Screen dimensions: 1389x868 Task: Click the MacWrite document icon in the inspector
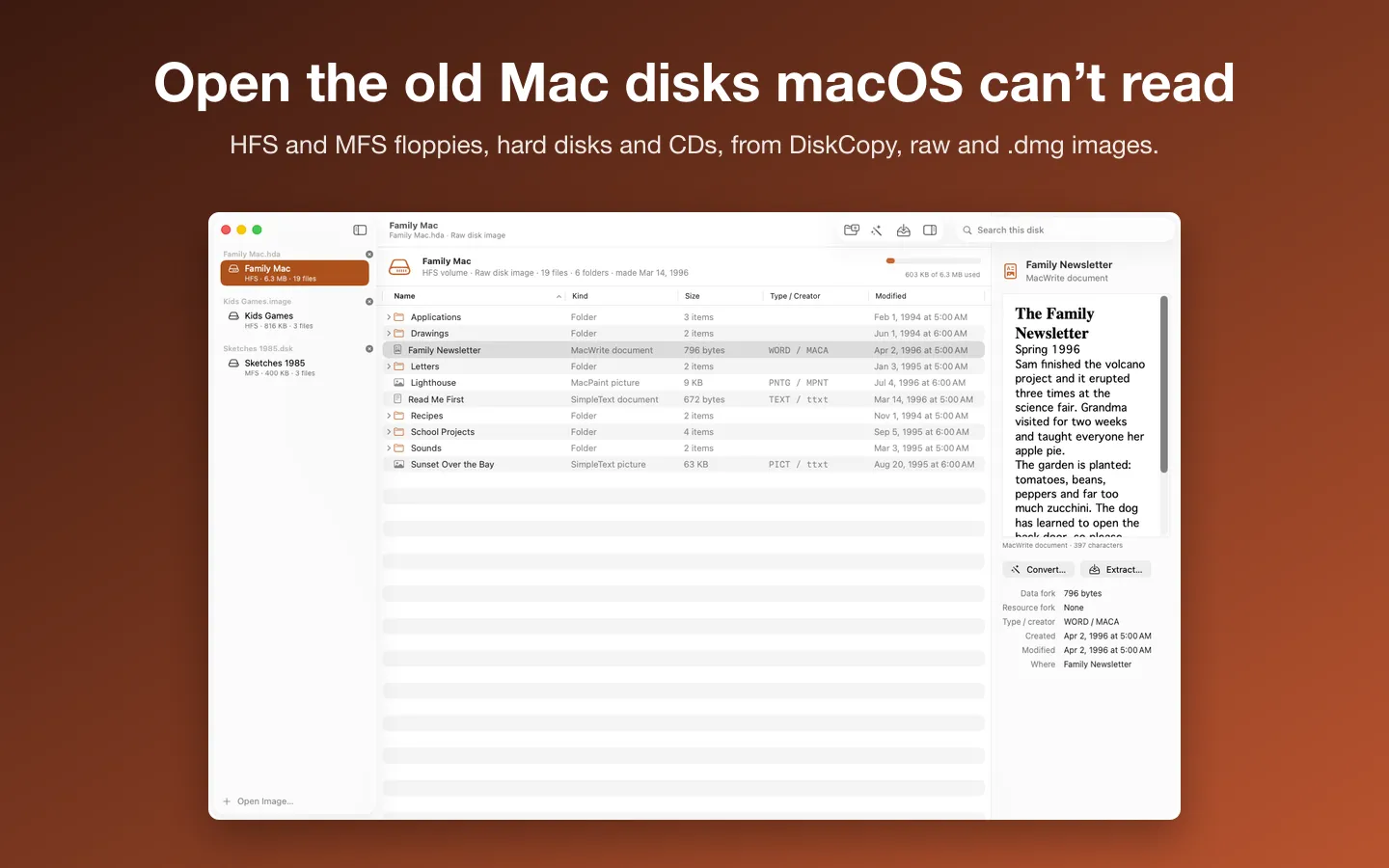(x=1011, y=271)
